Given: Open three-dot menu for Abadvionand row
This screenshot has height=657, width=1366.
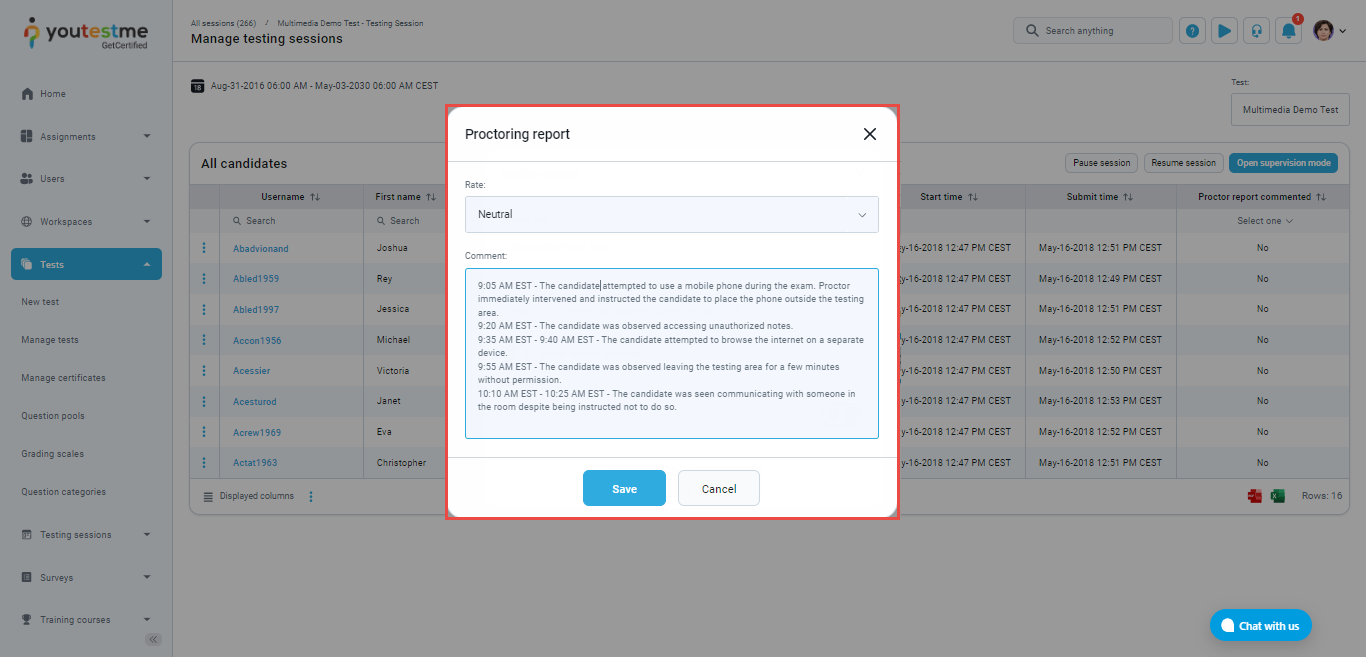Looking at the screenshot, I should [x=204, y=248].
